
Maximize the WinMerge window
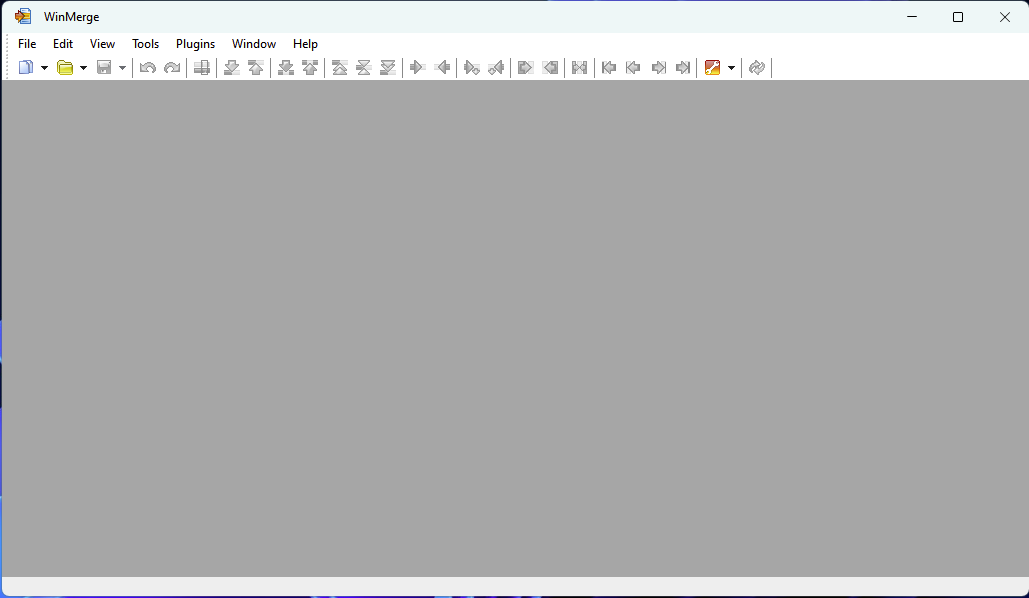tap(957, 17)
